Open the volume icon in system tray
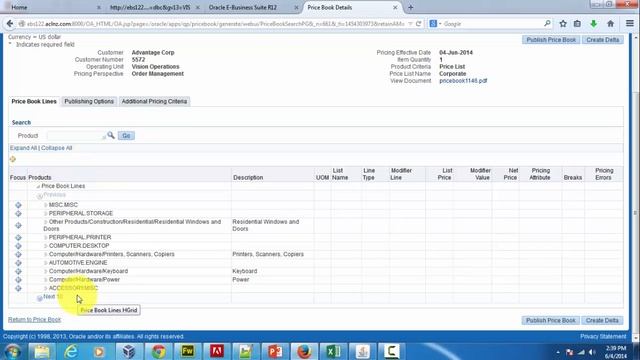 point(592,352)
